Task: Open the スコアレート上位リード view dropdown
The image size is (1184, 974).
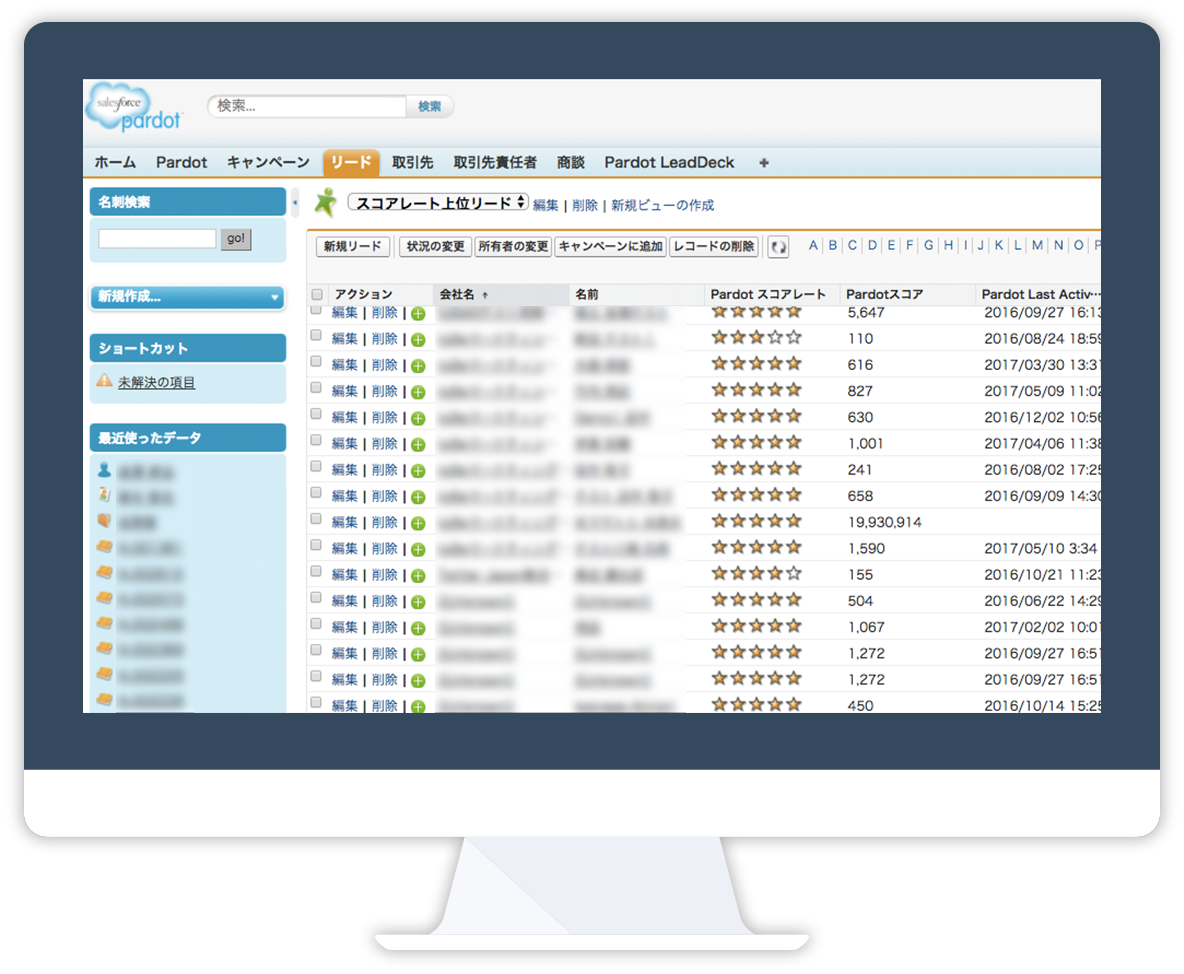Action: pyautogui.click(x=438, y=203)
